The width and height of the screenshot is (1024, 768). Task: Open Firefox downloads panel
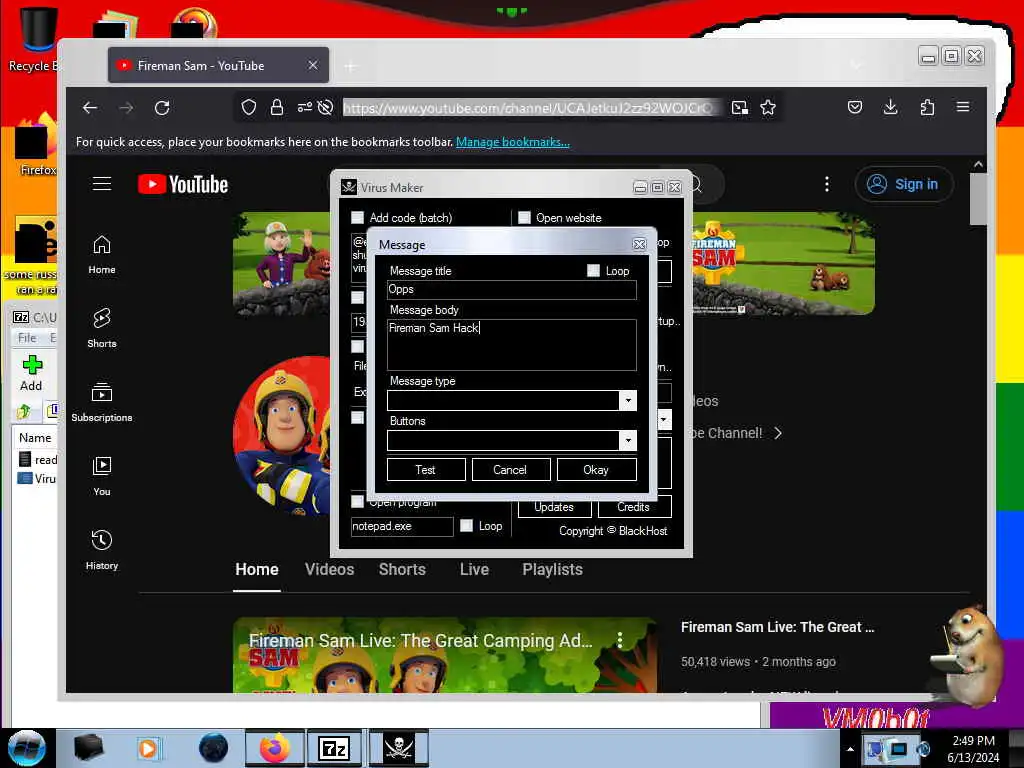pos(890,107)
